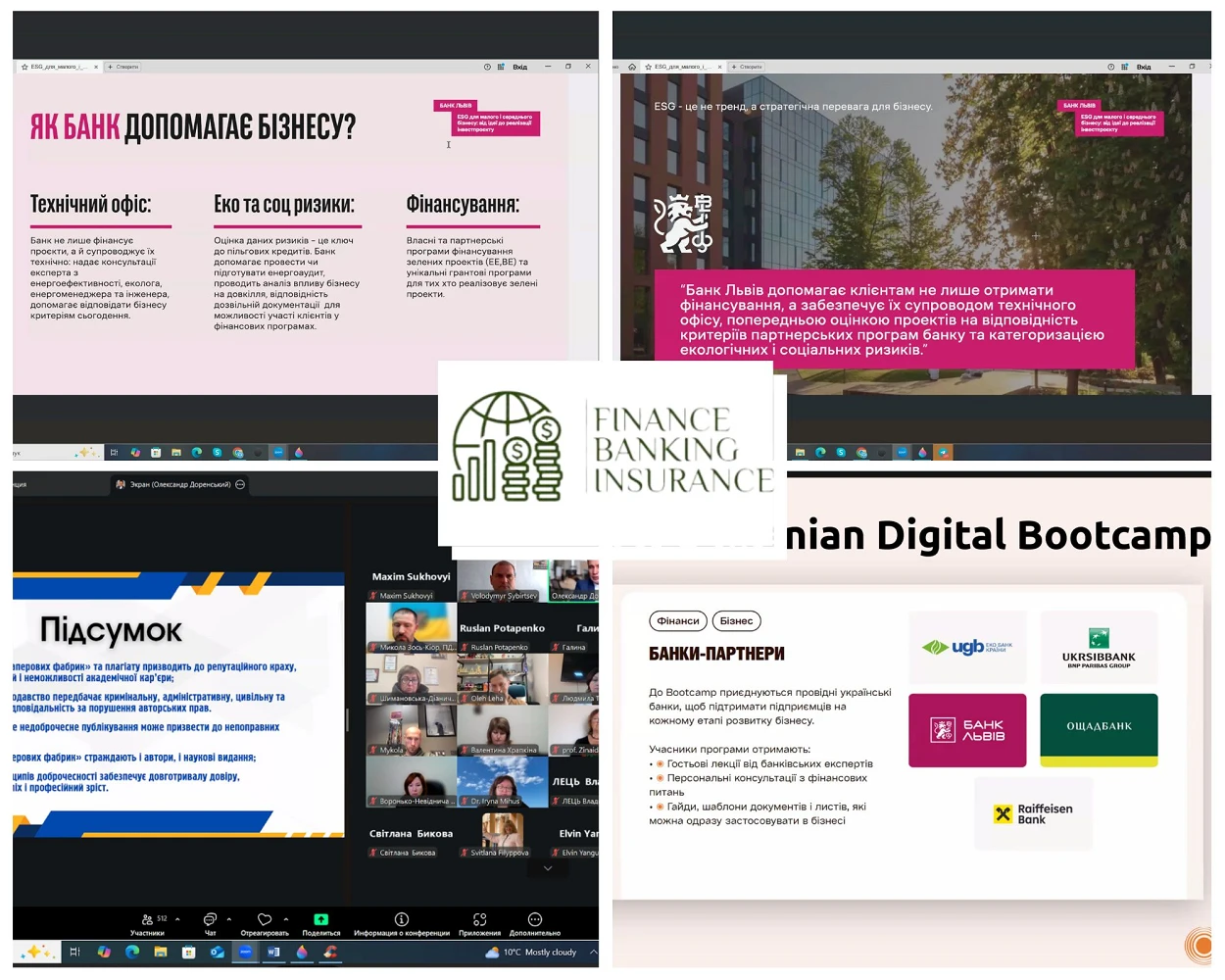This screenshot has height=980, width=1225.
Task: Open Word from the taskbar below Zoom
Action: [x=273, y=952]
